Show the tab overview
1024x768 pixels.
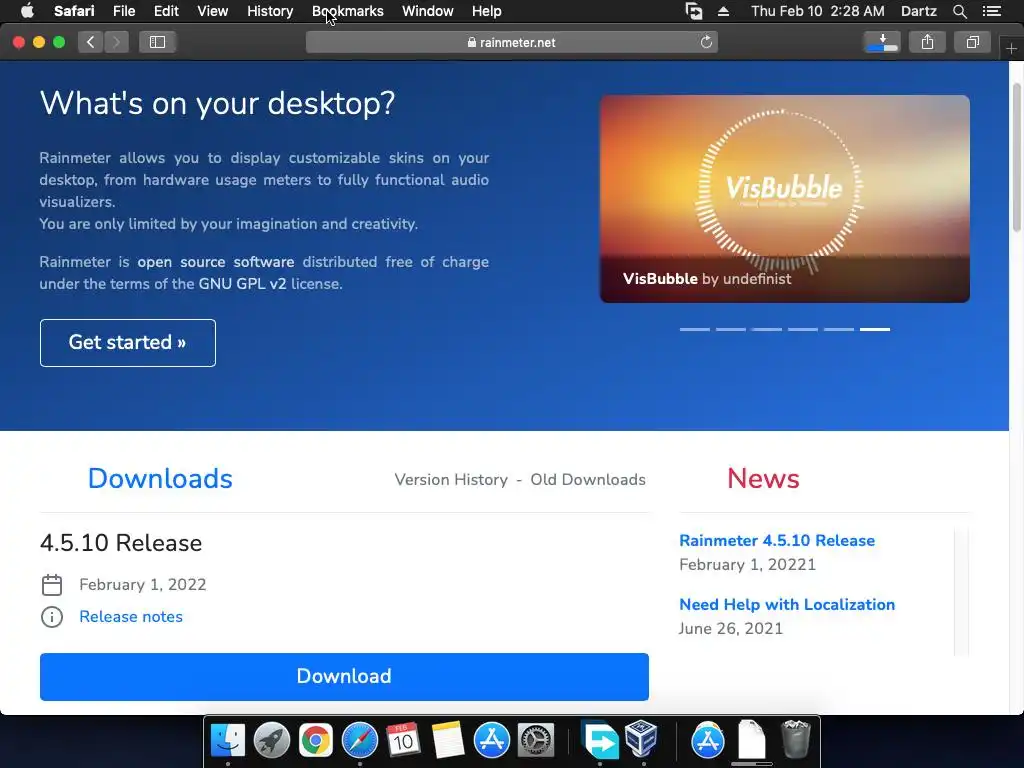[972, 42]
